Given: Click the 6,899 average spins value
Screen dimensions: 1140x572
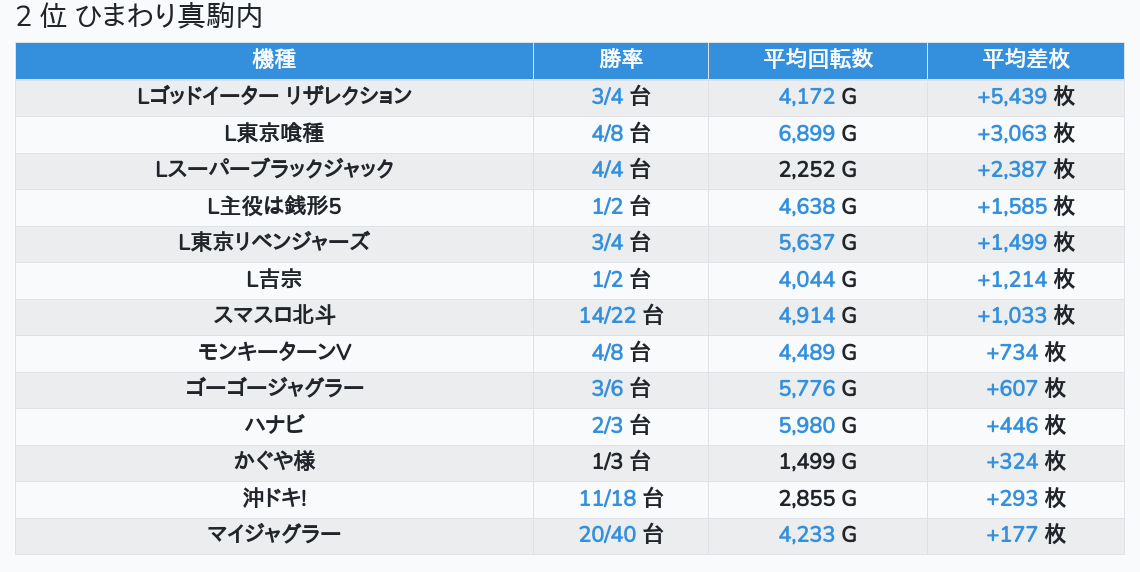Looking at the screenshot, I should pyautogui.click(x=806, y=133).
